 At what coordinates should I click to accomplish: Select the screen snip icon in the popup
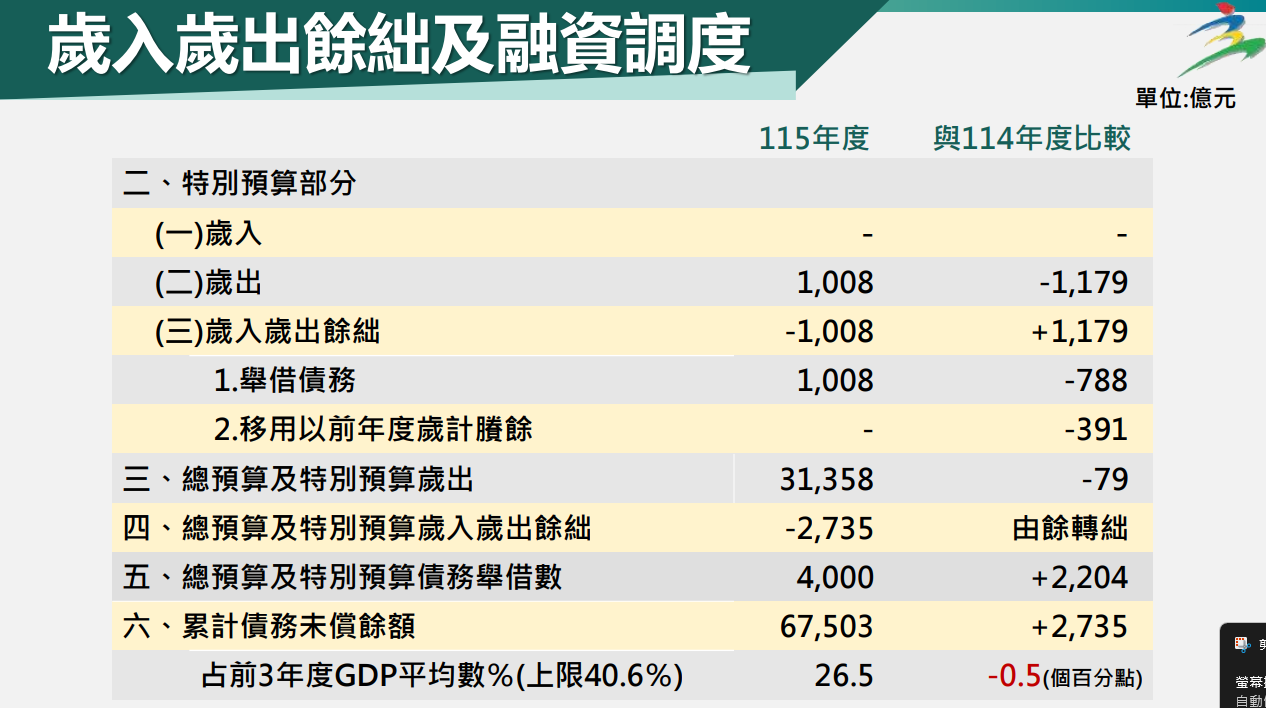[1240, 644]
